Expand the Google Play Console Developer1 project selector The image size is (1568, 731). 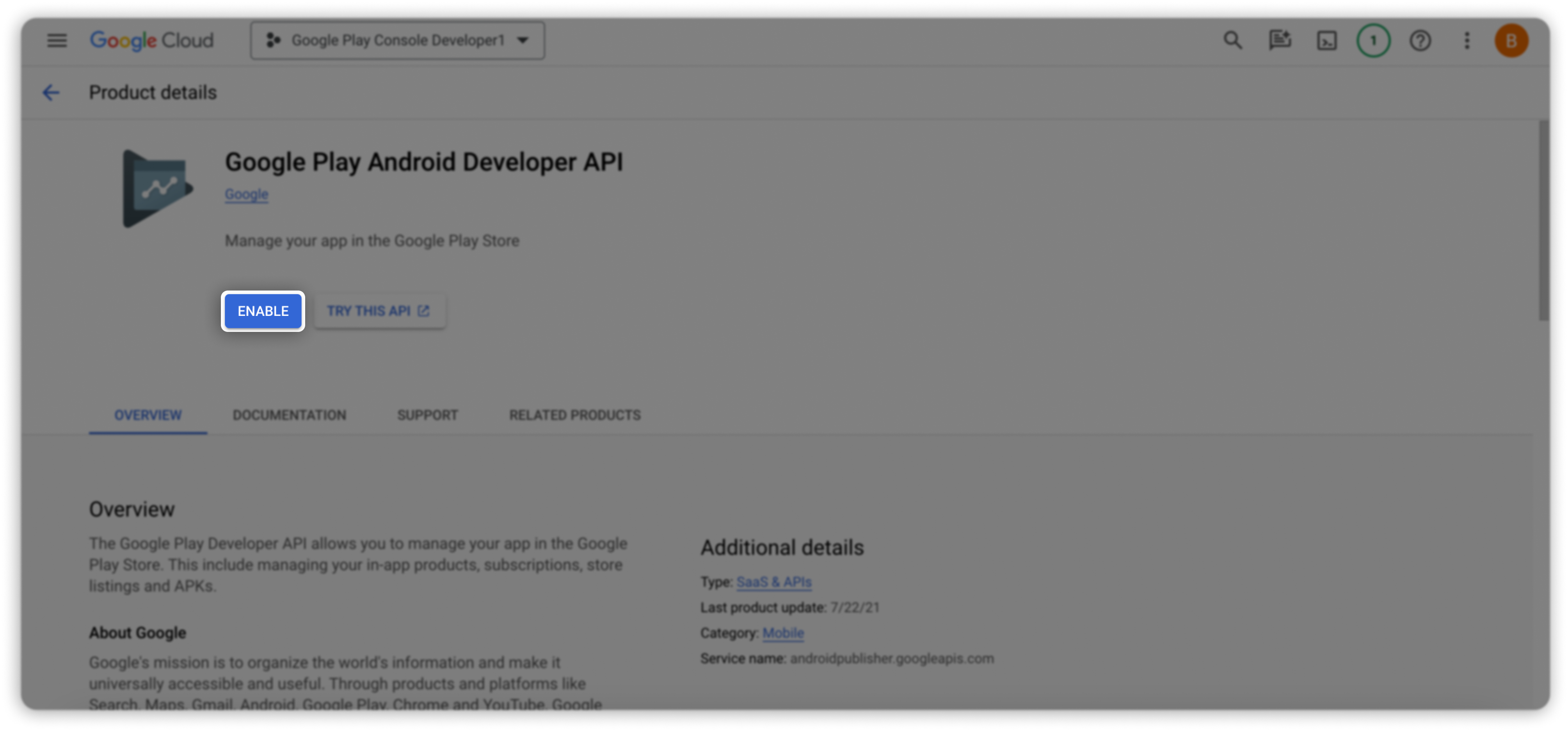point(398,40)
